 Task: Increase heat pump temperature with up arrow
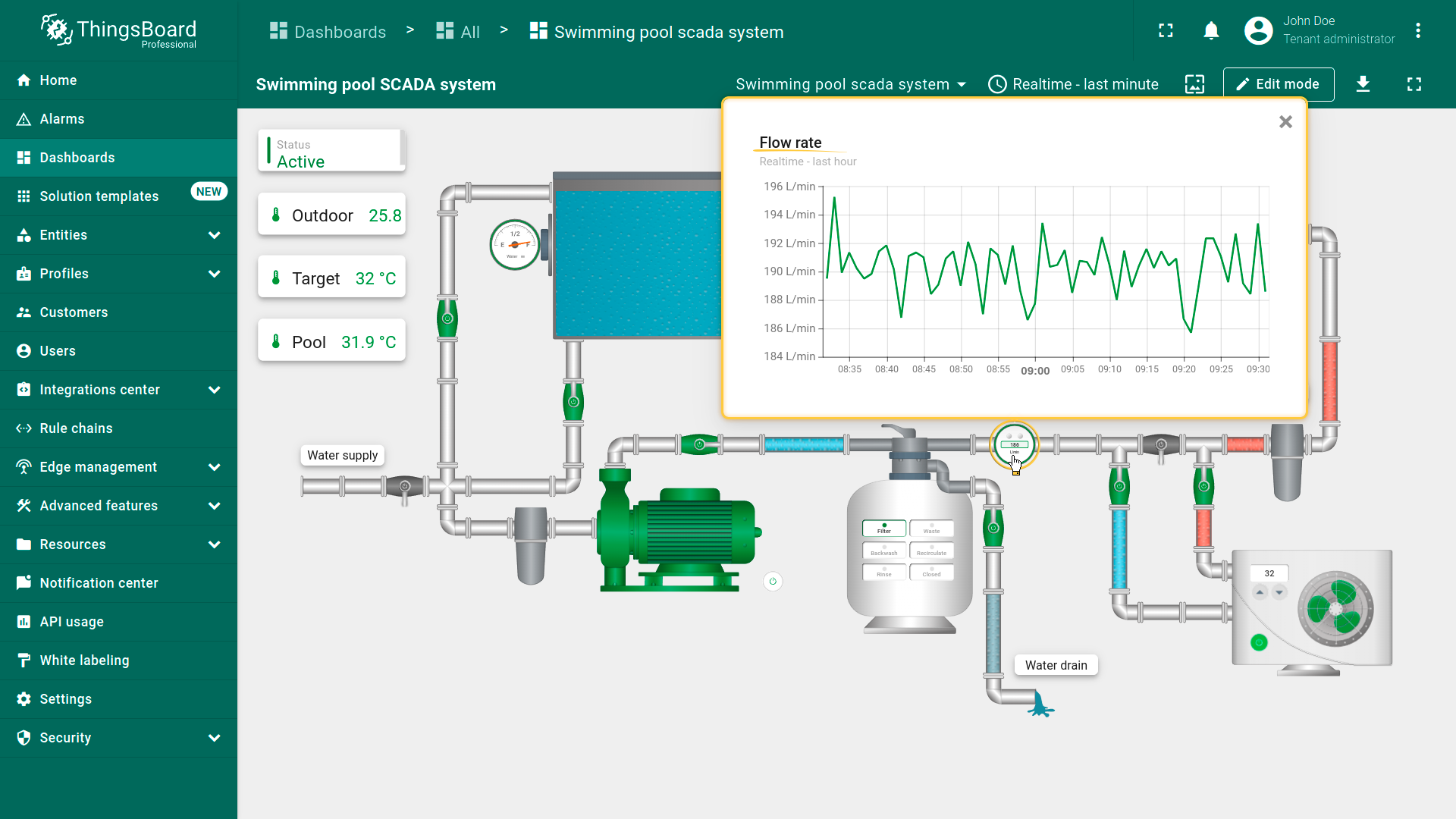pyautogui.click(x=1260, y=592)
